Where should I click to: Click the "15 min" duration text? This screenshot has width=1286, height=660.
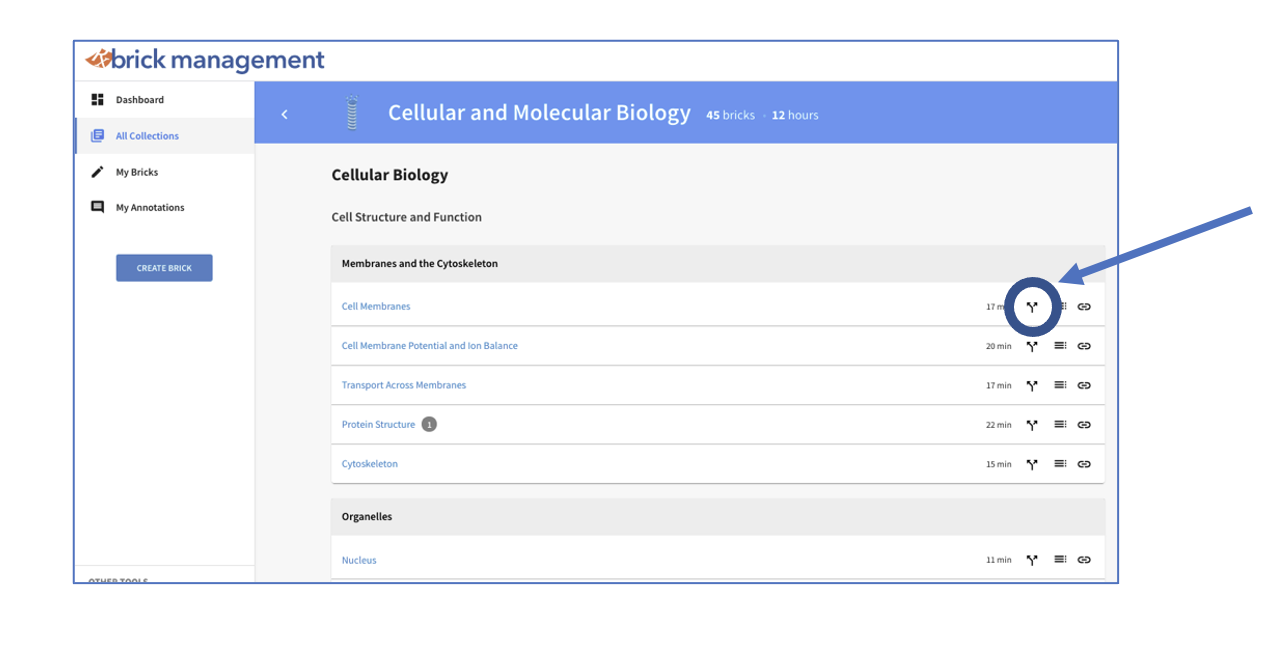(999, 464)
